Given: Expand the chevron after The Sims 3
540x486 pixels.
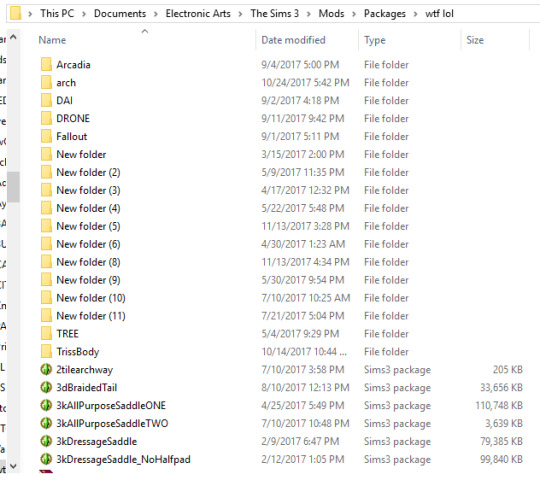Looking at the screenshot, I should [x=309, y=14].
